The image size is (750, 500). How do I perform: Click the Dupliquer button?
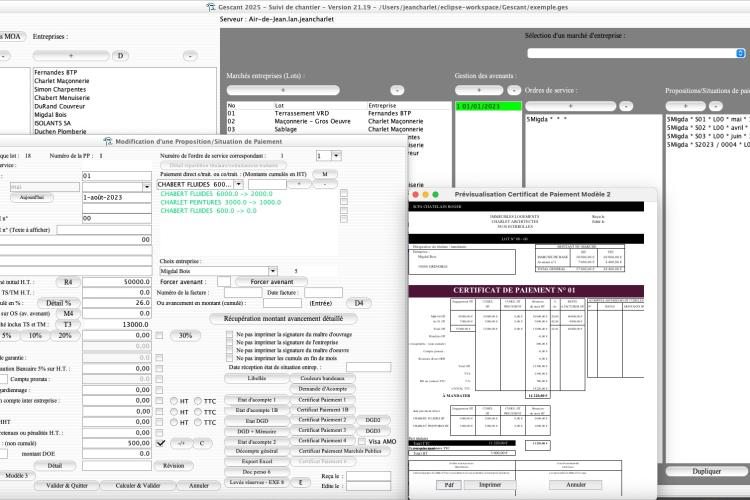pyautogui.click(x=706, y=471)
